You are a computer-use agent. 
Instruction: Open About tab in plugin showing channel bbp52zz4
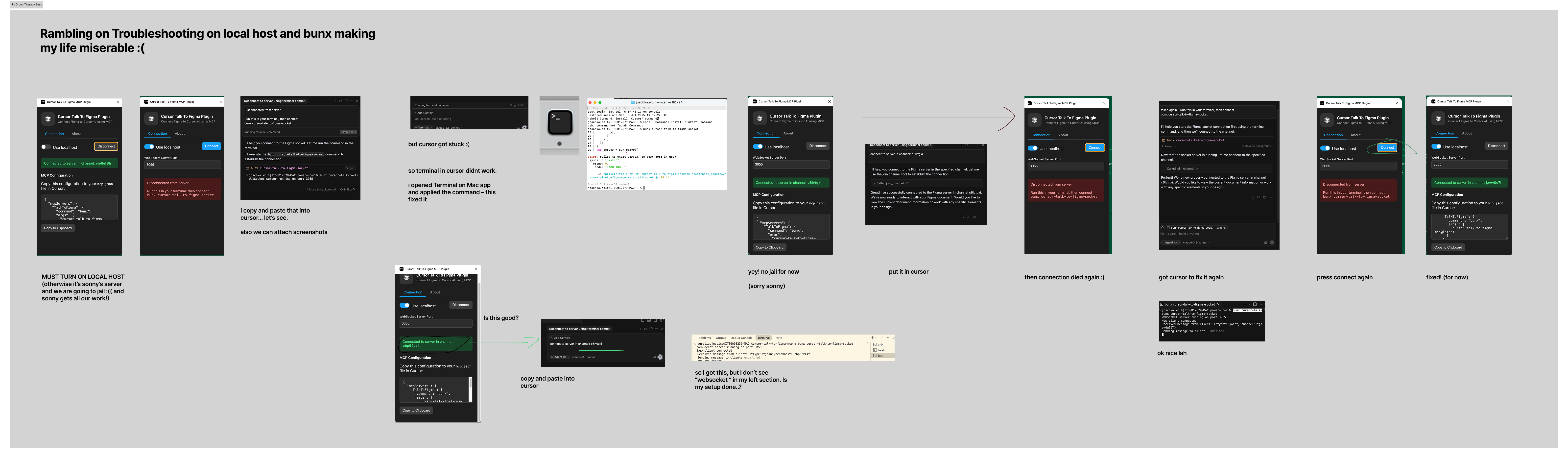[x=435, y=292]
